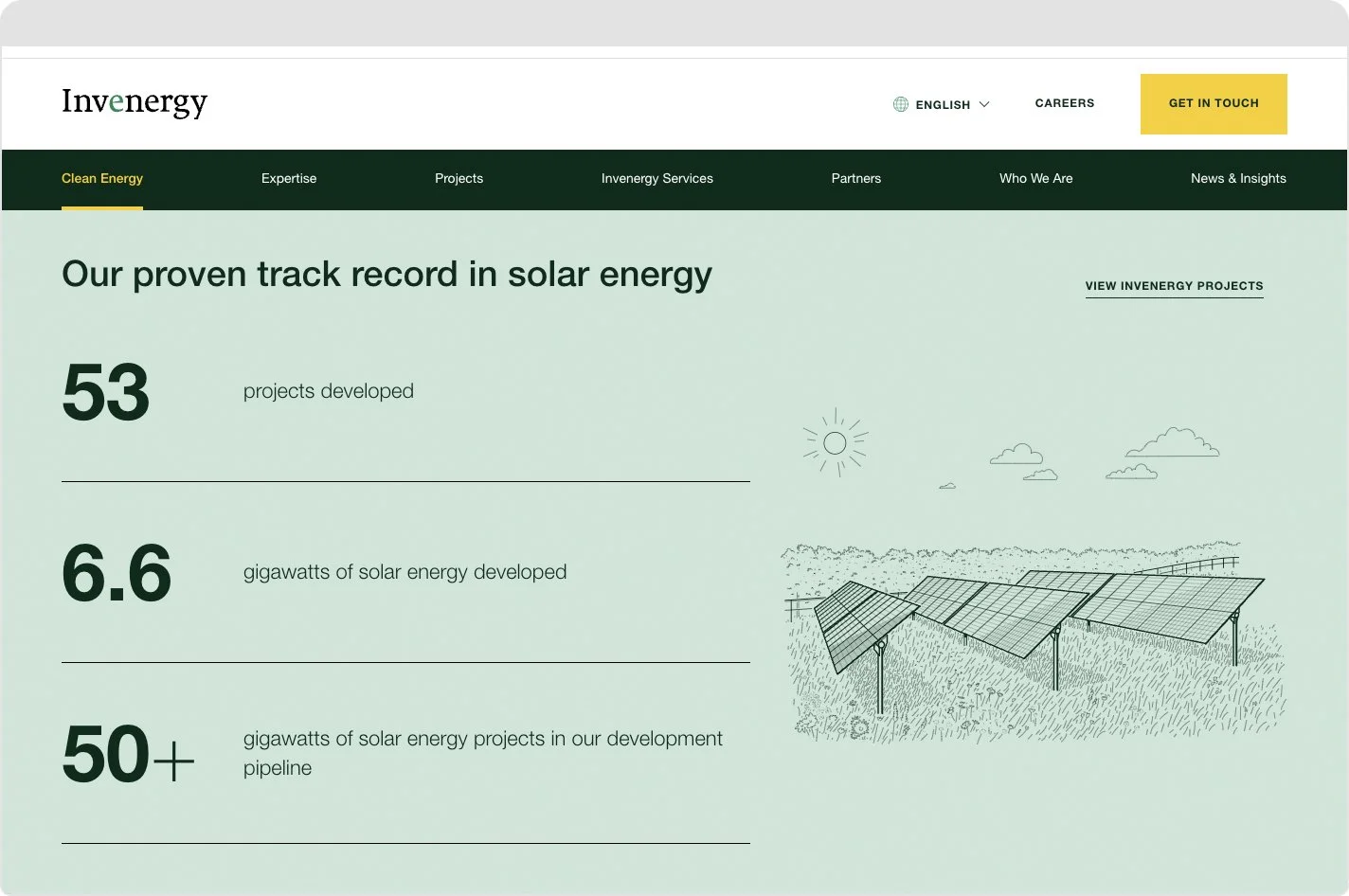Expand the English language chevron

984,104
